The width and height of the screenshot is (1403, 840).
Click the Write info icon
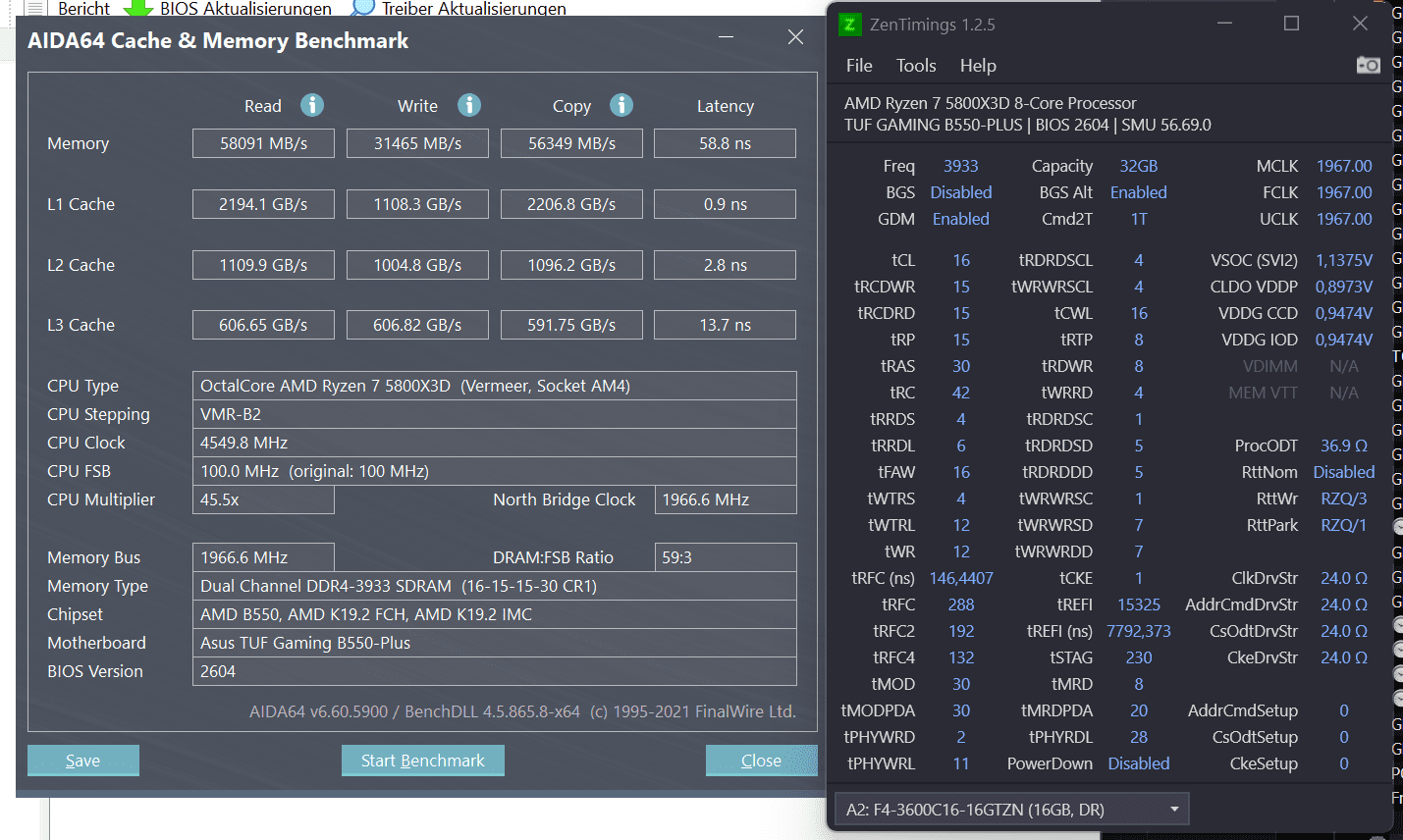[x=469, y=105]
